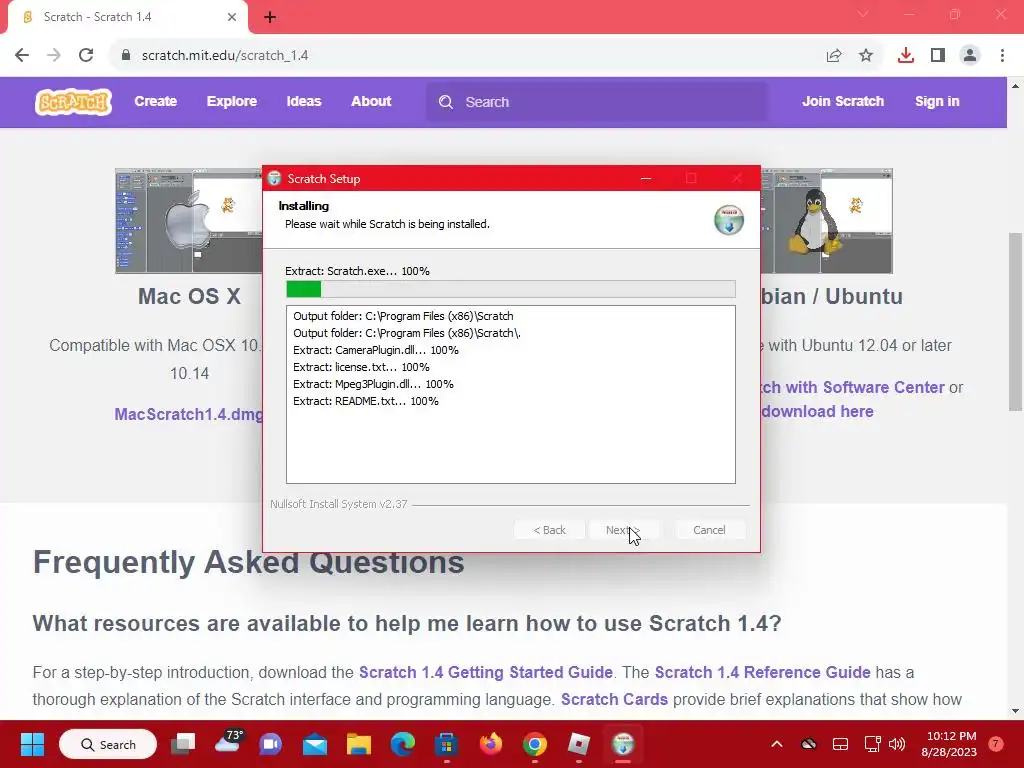Open the Create menu item

coord(155,101)
